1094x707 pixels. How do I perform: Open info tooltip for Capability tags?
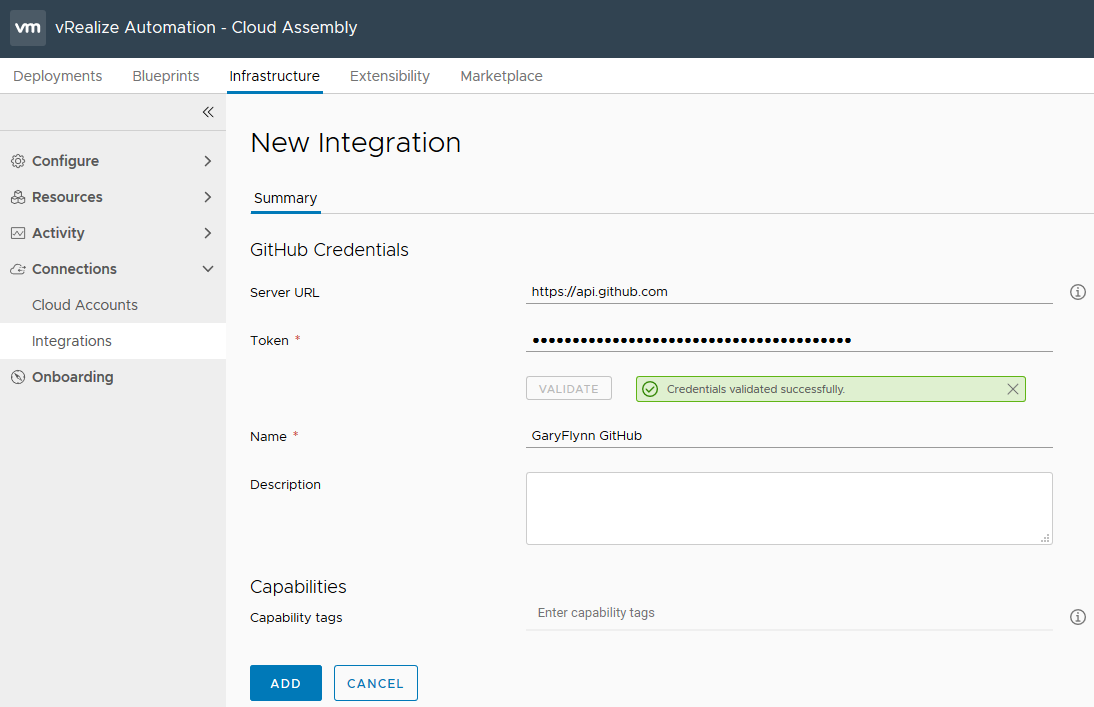click(x=1078, y=617)
